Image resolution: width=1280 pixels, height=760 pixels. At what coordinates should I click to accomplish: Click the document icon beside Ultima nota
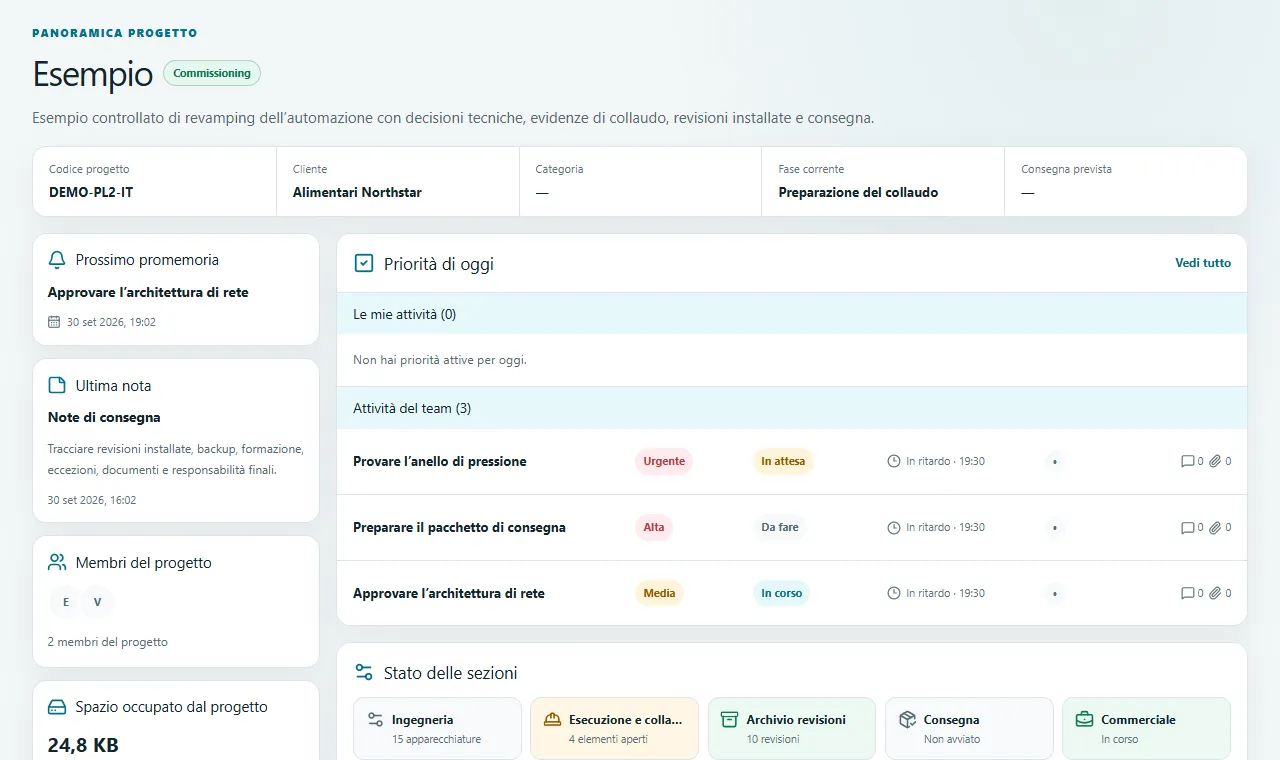point(57,386)
